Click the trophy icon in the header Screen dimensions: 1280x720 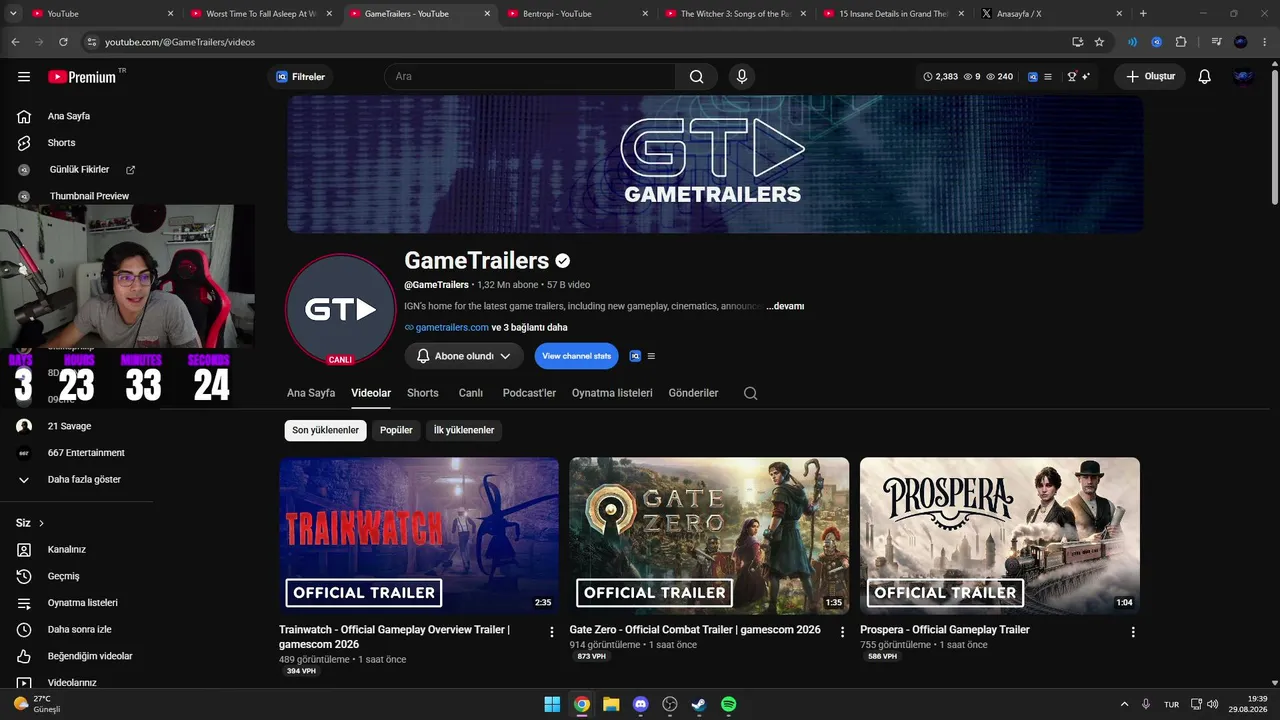click(x=1072, y=77)
